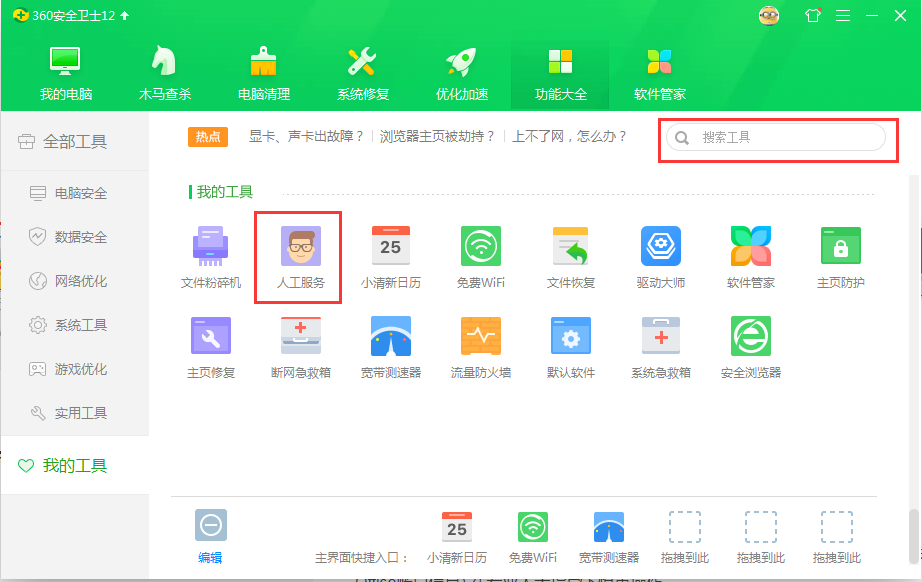922x582 pixels.
Task: Open the 驱动大师 driver tool
Action: click(x=660, y=257)
